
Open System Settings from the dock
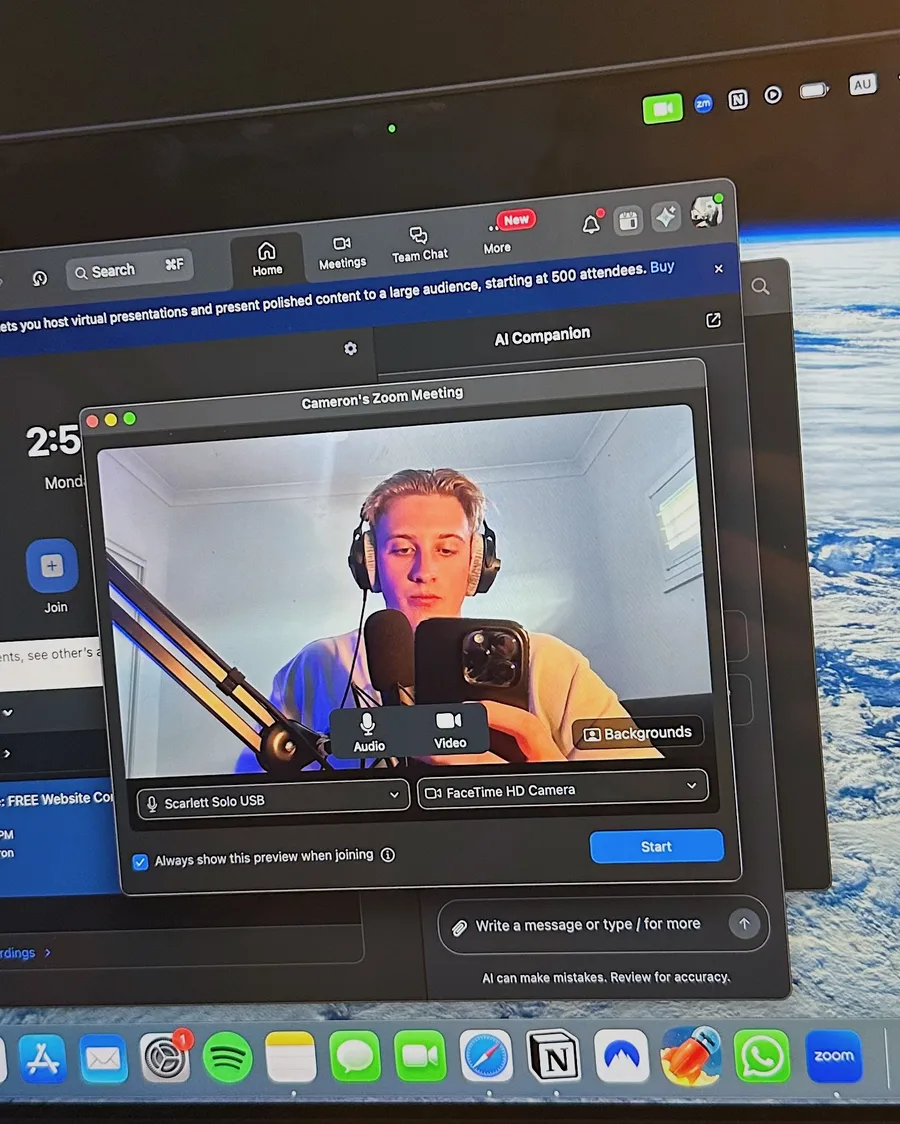pyautogui.click(x=165, y=1058)
